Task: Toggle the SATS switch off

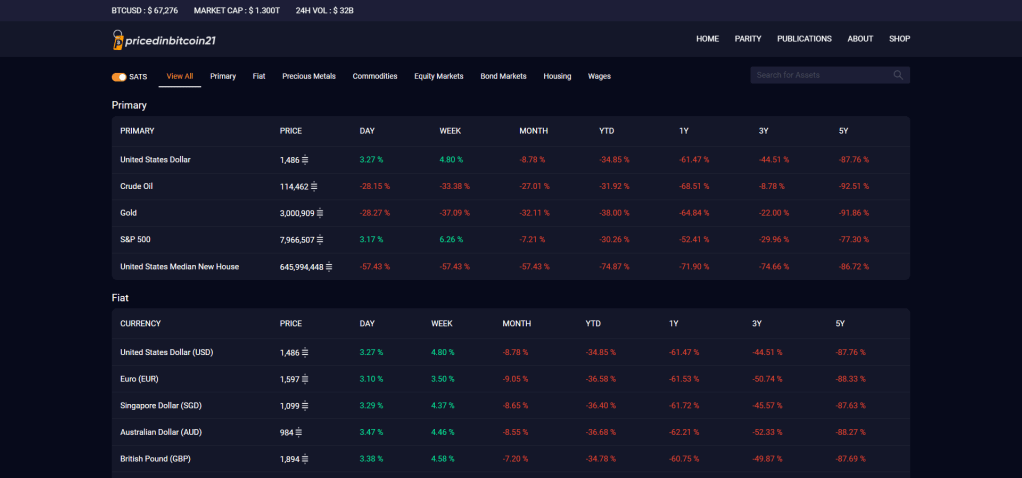Action: 119,76
